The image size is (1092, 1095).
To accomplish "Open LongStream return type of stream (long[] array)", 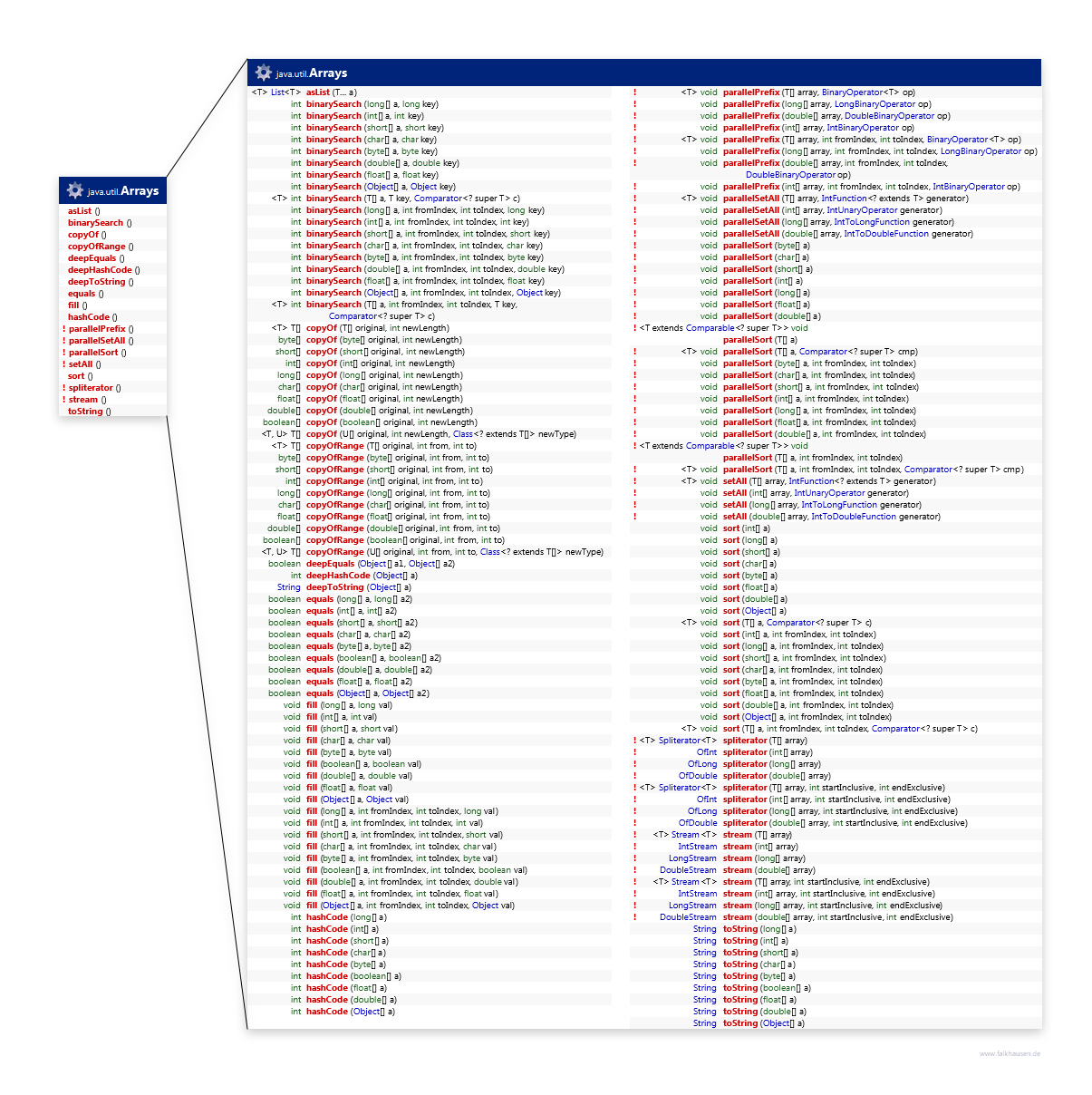I will (x=693, y=858).
